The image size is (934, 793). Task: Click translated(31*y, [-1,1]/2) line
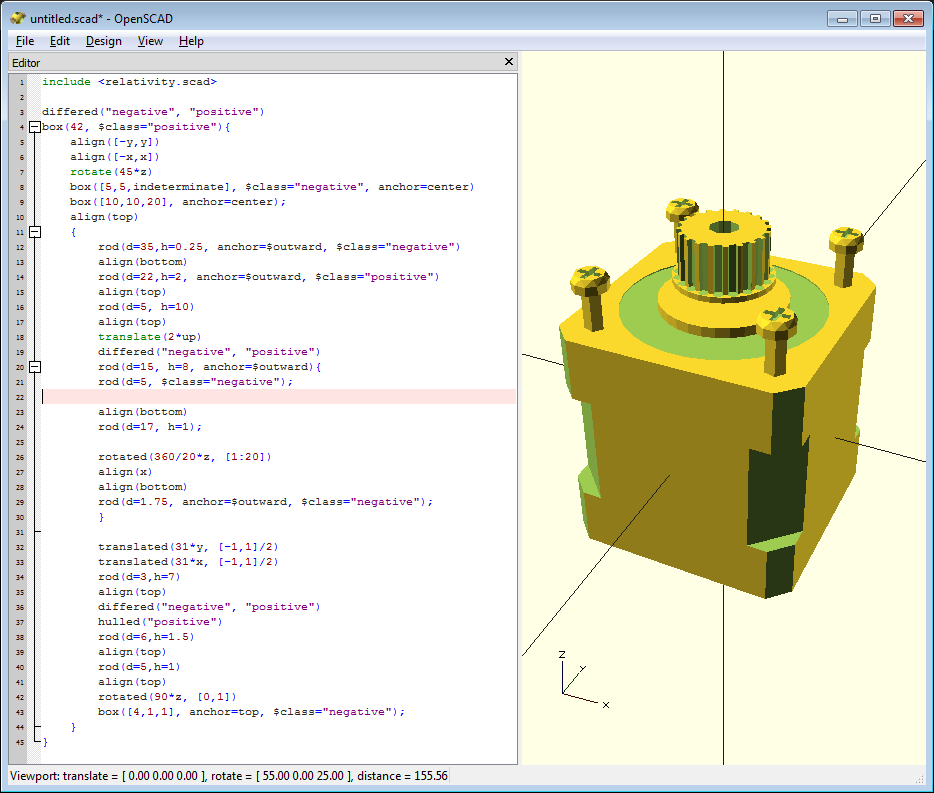click(x=188, y=547)
